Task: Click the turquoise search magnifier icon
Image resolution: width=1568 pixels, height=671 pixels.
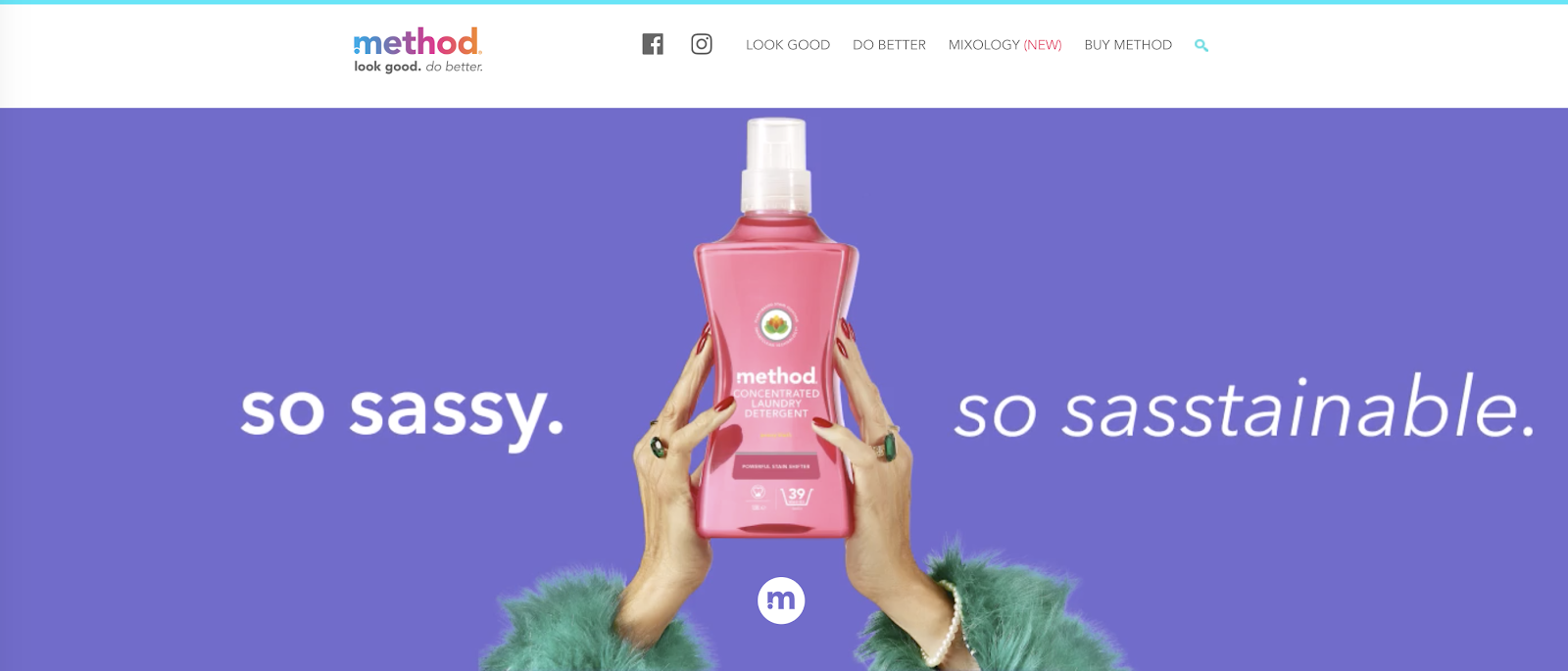Action: [x=1201, y=45]
